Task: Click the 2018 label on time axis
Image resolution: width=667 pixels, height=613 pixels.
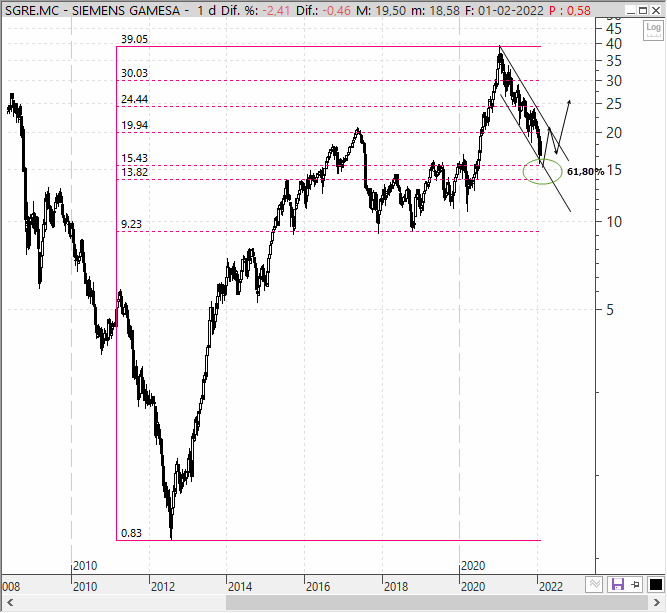Action: tap(396, 587)
